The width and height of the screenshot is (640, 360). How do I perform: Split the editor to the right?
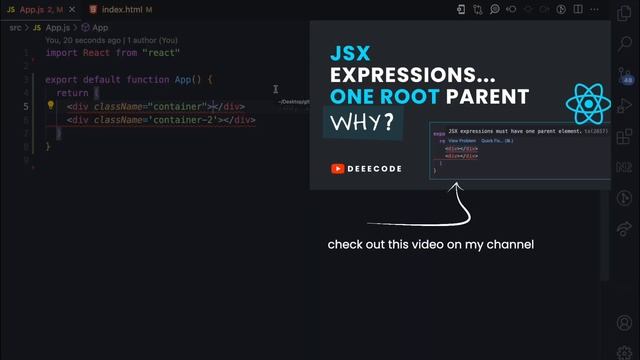[578, 9]
